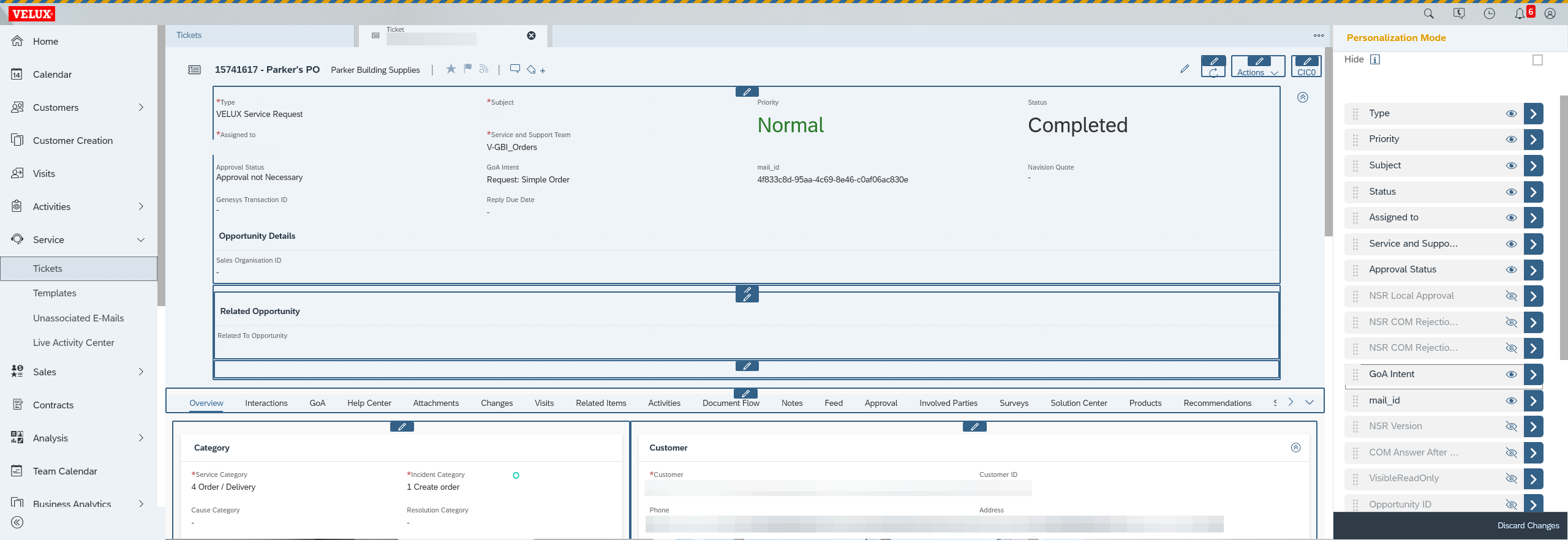Viewport: 1568px width, 540px height.
Task: Show the NSR Local Approval field
Action: 1511,296
